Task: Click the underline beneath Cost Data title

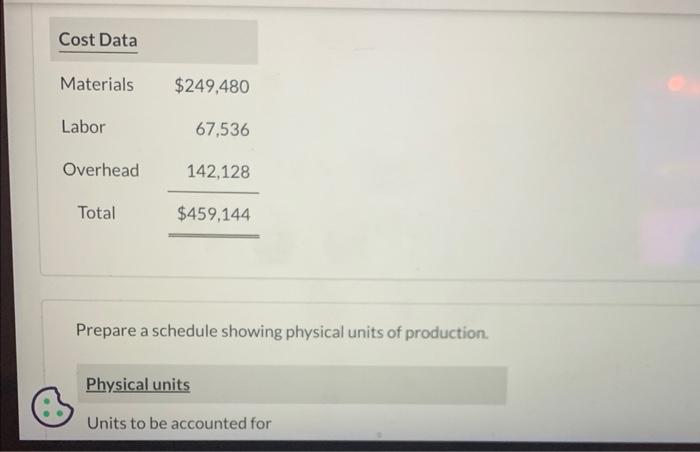Action: 98,52
